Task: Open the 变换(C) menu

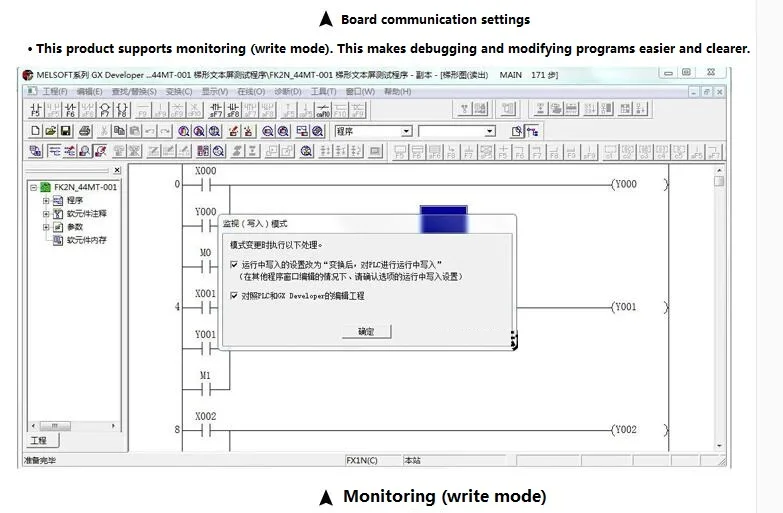Action: click(x=179, y=91)
